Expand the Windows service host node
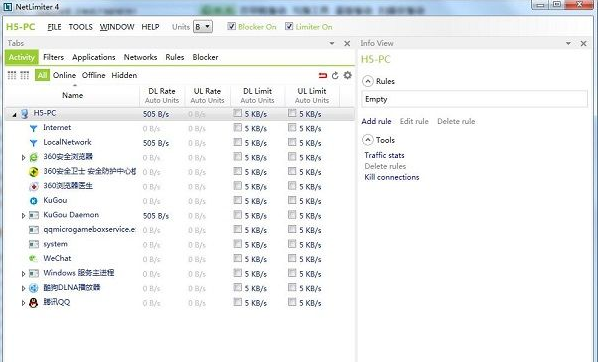 pos(23,274)
